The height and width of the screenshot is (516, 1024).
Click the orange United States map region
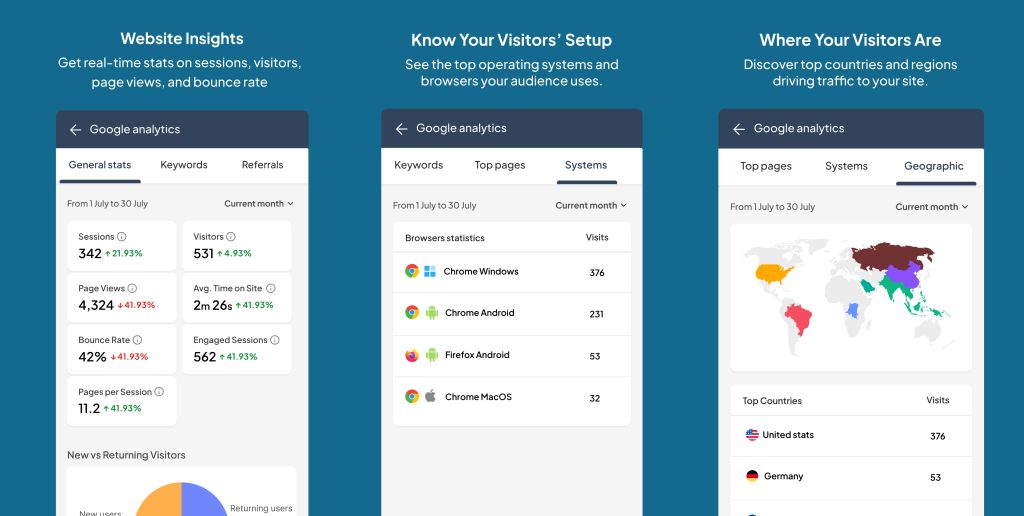point(771,272)
